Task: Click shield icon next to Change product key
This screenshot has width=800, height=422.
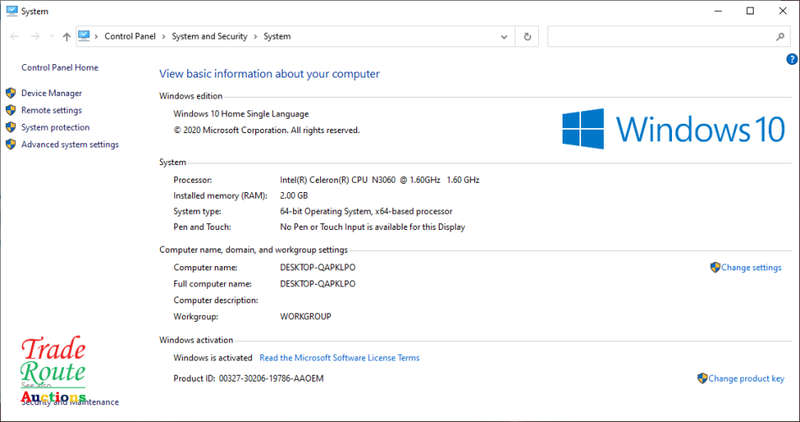Action: click(702, 378)
